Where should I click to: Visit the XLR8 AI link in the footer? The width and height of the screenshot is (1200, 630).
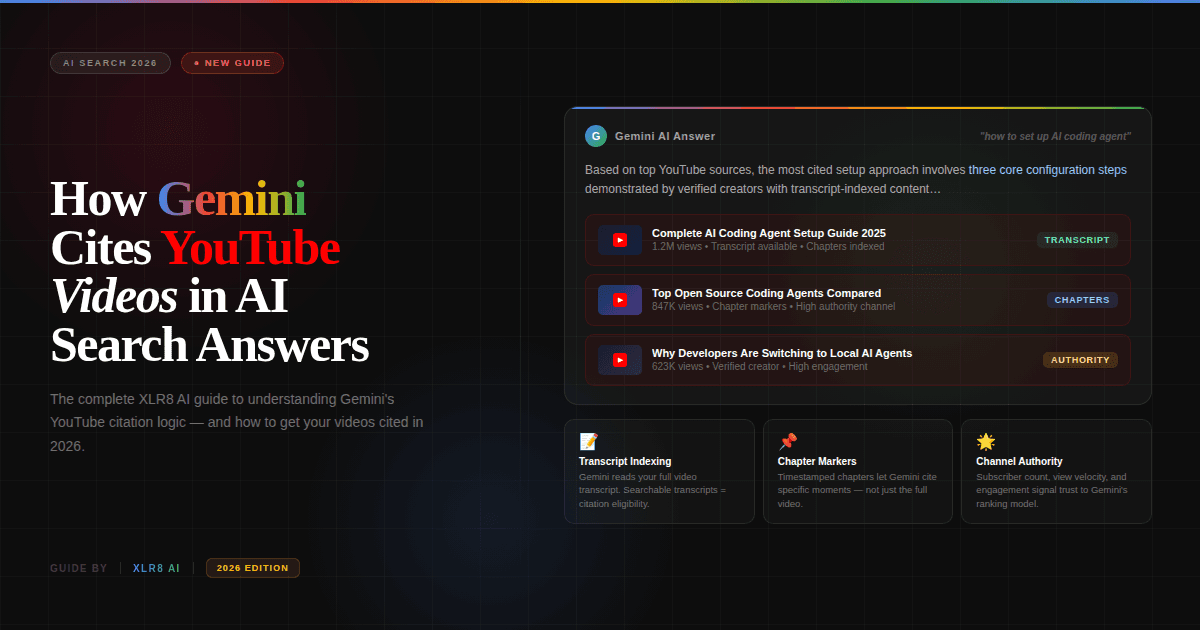[x=156, y=567]
